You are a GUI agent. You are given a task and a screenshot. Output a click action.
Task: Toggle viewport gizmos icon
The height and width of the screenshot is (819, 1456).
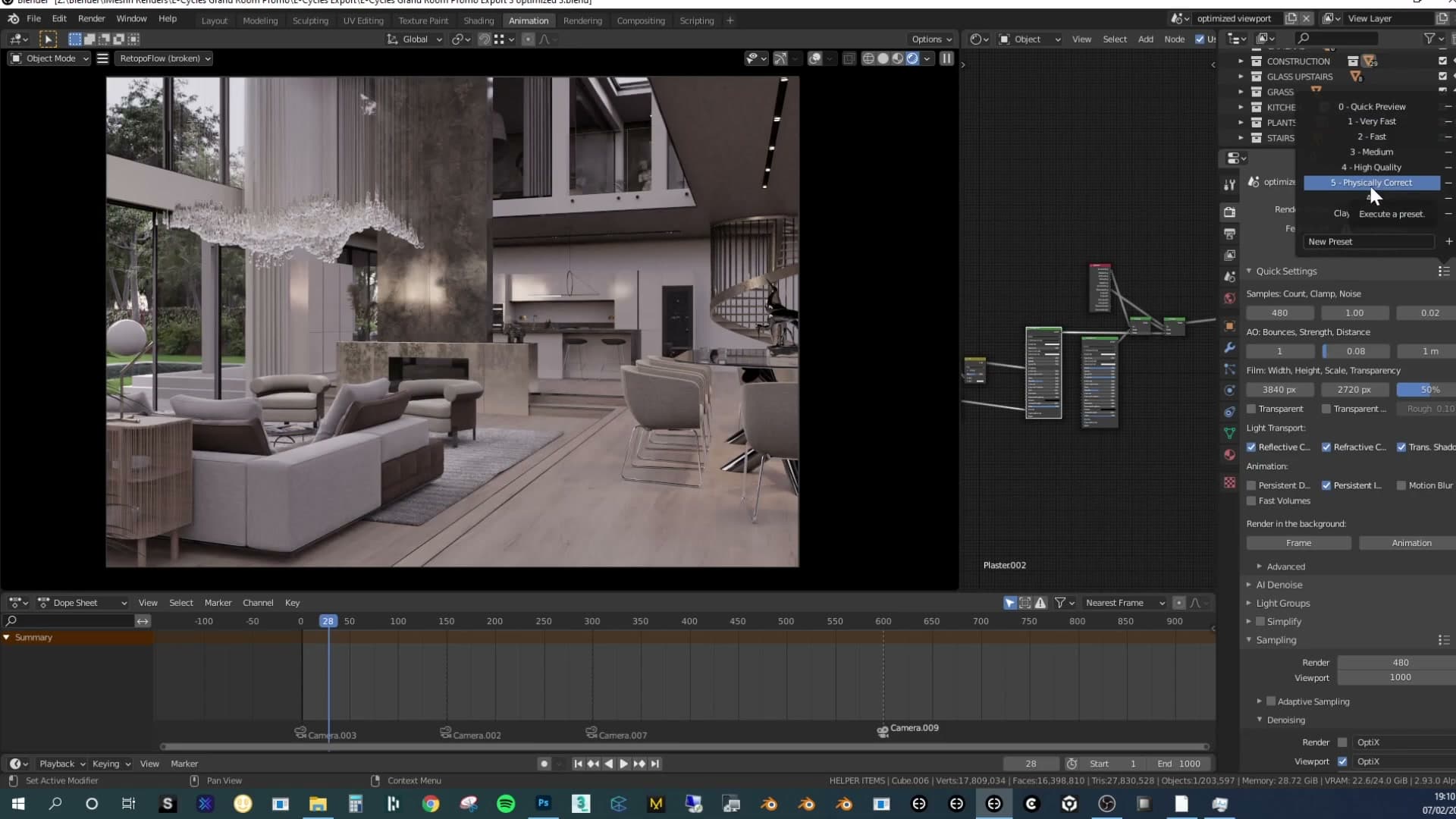pyautogui.click(x=780, y=58)
